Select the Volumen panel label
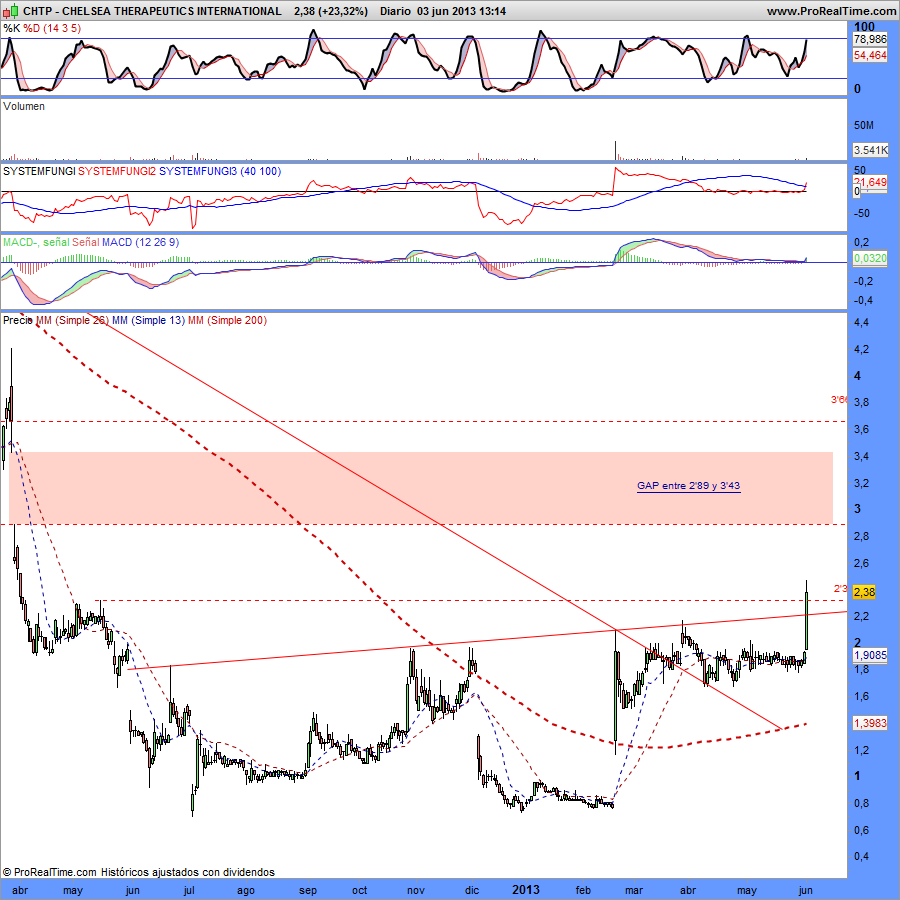Viewport: 900px width, 900px height. pyautogui.click(x=24, y=106)
